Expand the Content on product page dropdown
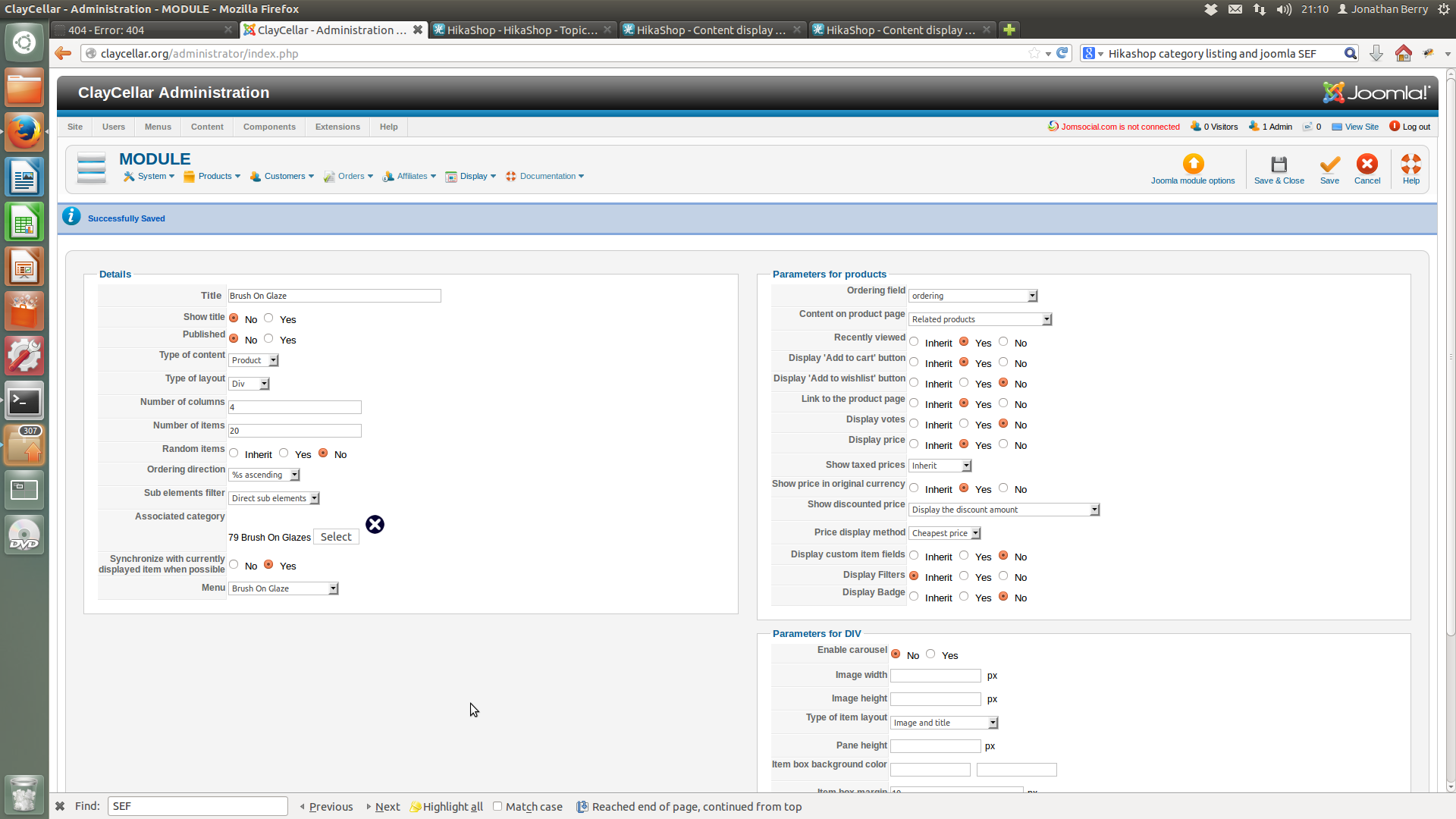This screenshot has height=819, width=1456. point(980,319)
